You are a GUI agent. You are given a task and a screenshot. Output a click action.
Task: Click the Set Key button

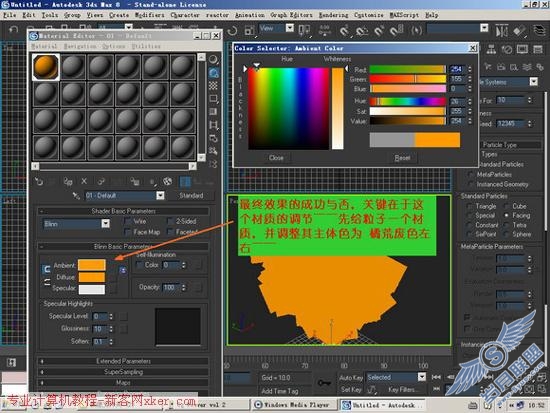coord(351,389)
